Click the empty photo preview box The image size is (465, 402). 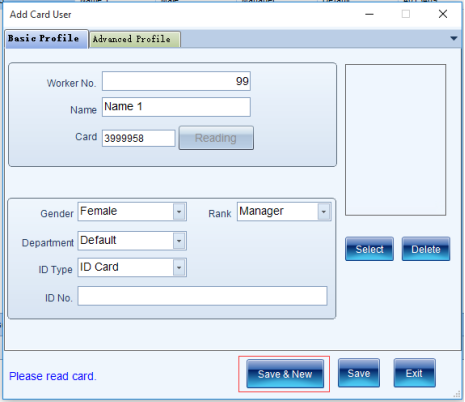click(x=395, y=140)
